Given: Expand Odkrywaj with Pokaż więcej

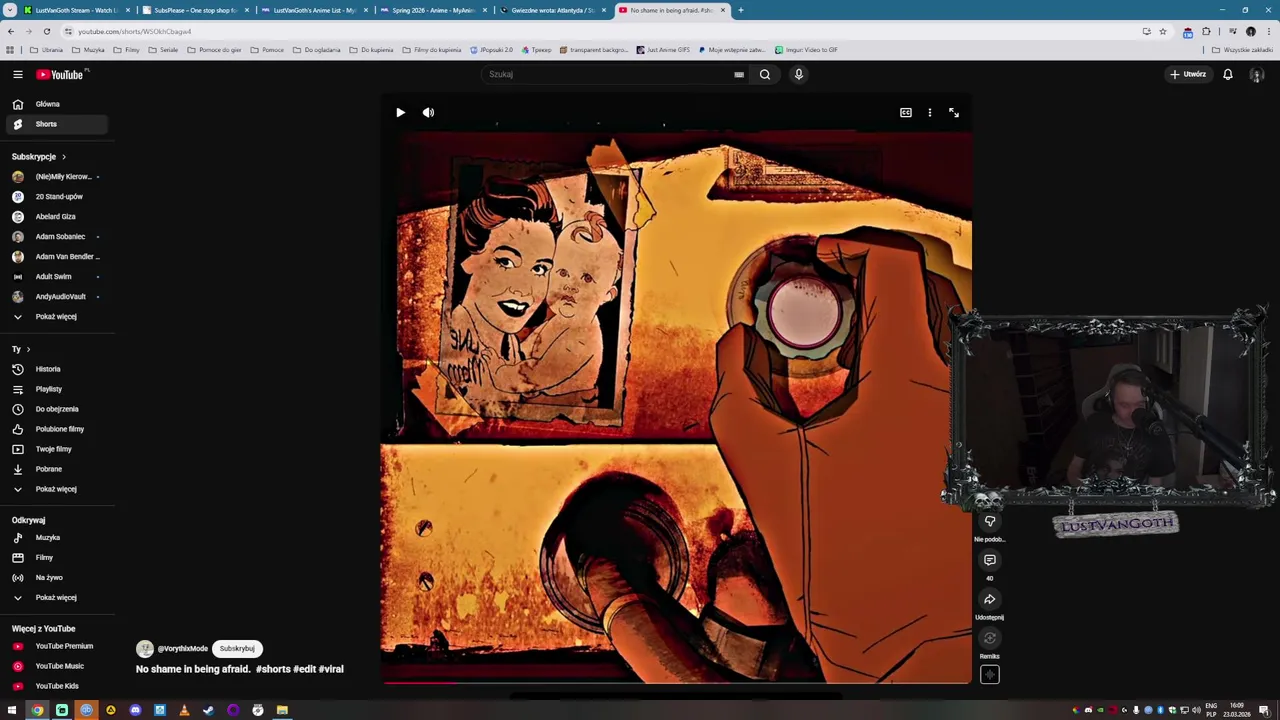Looking at the screenshot, I should (x=57, y=598).
